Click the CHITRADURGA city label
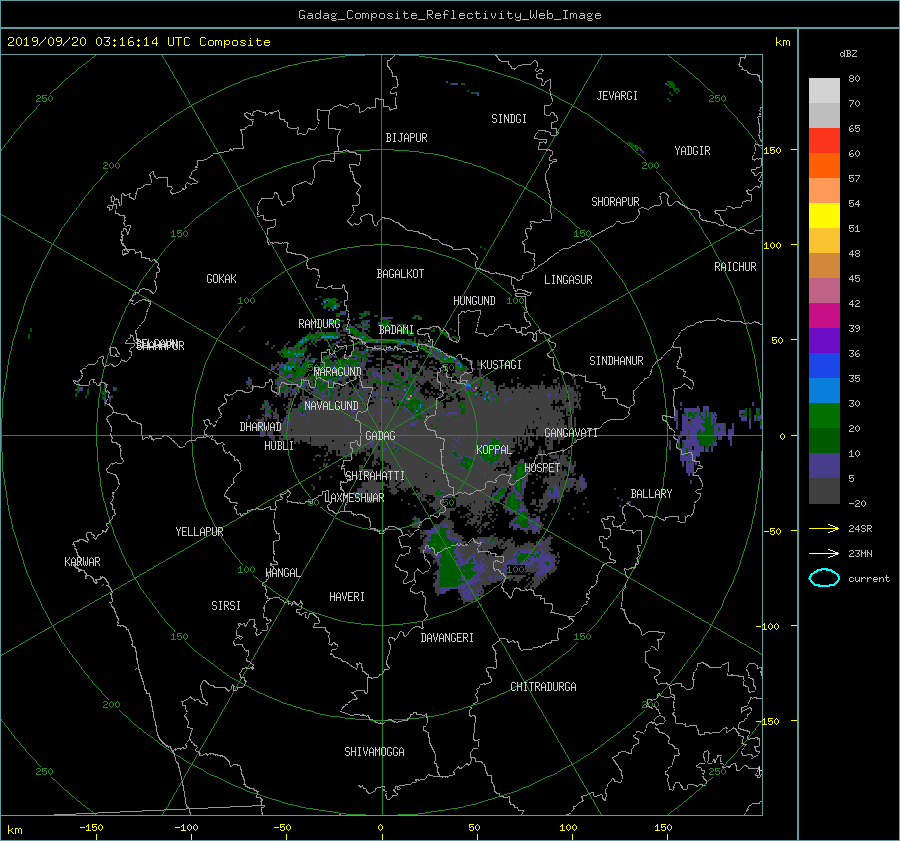 [x=543, y=687]
